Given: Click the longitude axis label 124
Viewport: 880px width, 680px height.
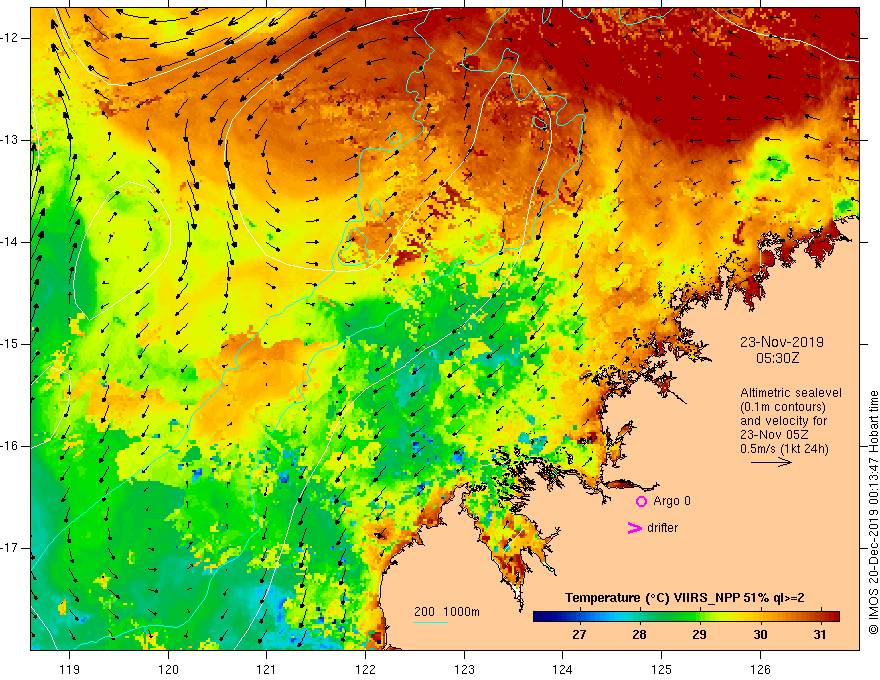Looking at the screenshot, I should [x=563, y=669].
